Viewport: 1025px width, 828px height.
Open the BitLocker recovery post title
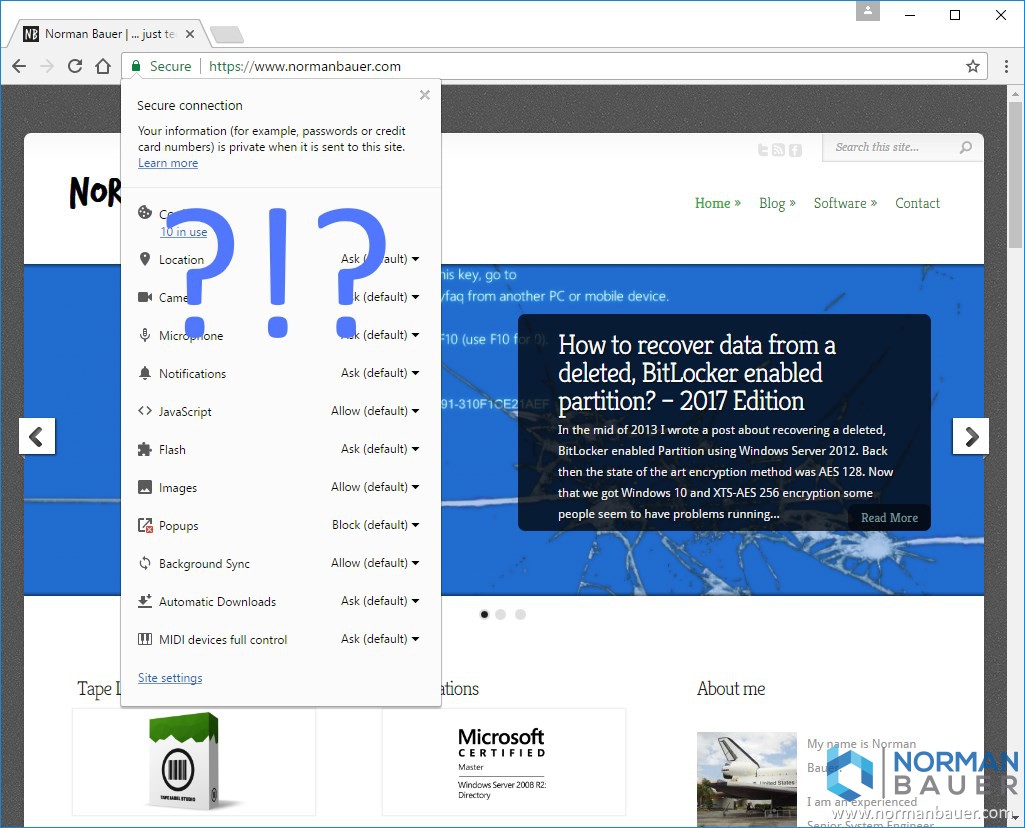(x=697, y=373)
